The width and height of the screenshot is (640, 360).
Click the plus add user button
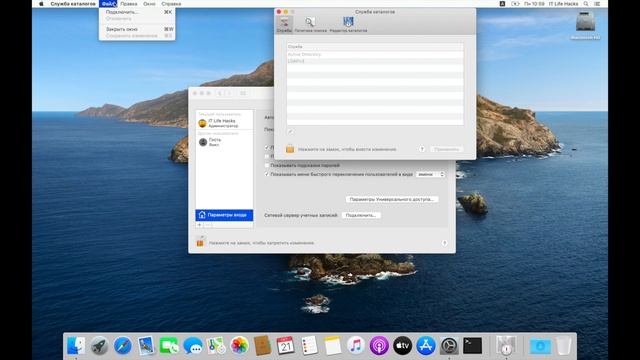click(200, 225)
